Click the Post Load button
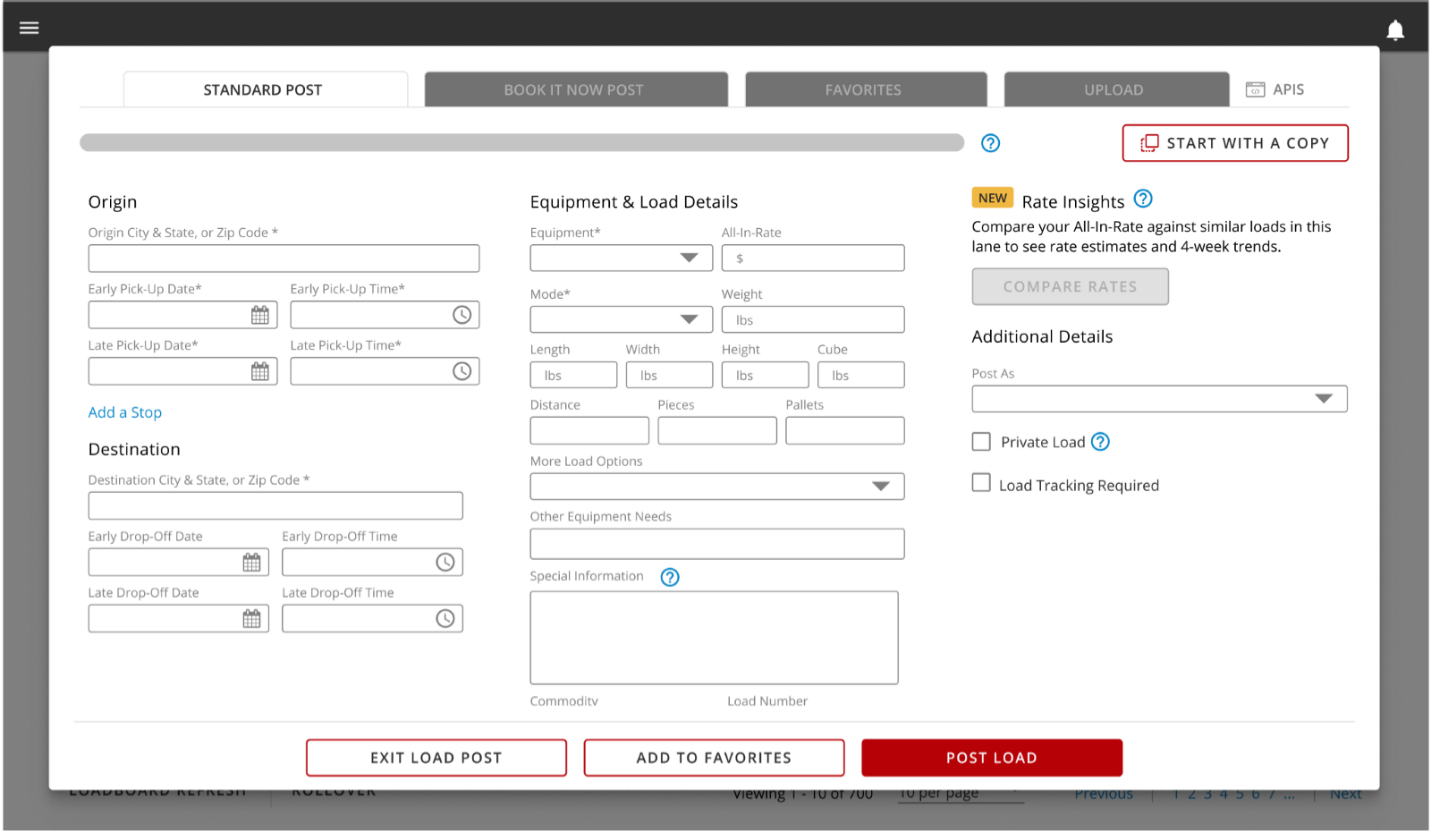The width and height of the screenshot is (1431, 831). click(992, 758)
